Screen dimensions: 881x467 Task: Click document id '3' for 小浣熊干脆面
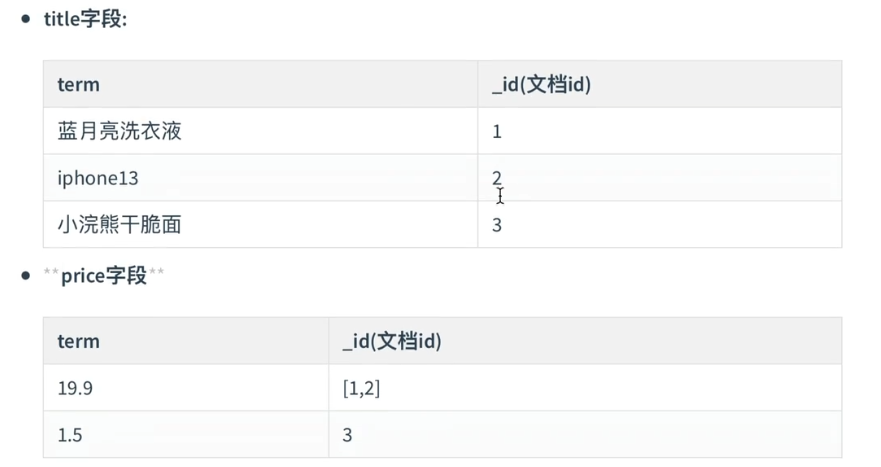click(x=497, y=225)
